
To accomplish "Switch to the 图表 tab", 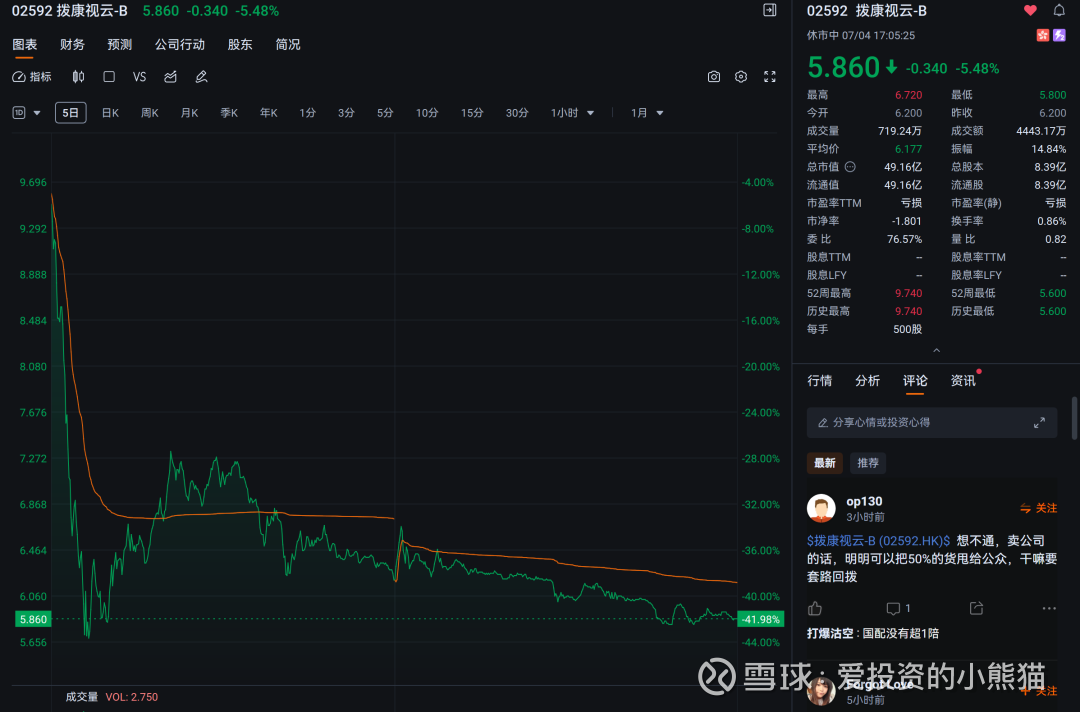I will (25, 45).
